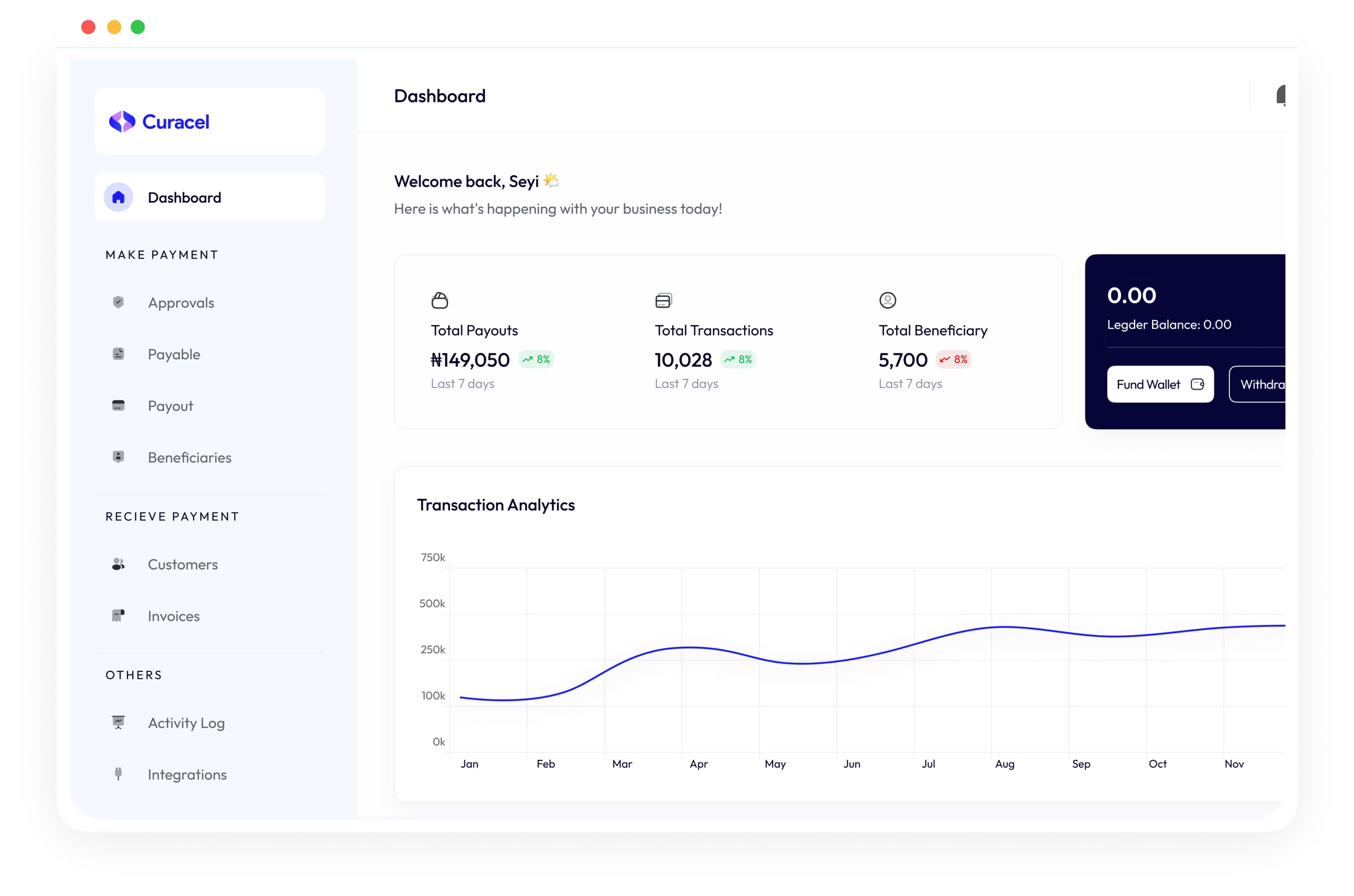Click the Integrations plug icon
Viewport: 1354px width, 896px height.
tap(118, 774)
